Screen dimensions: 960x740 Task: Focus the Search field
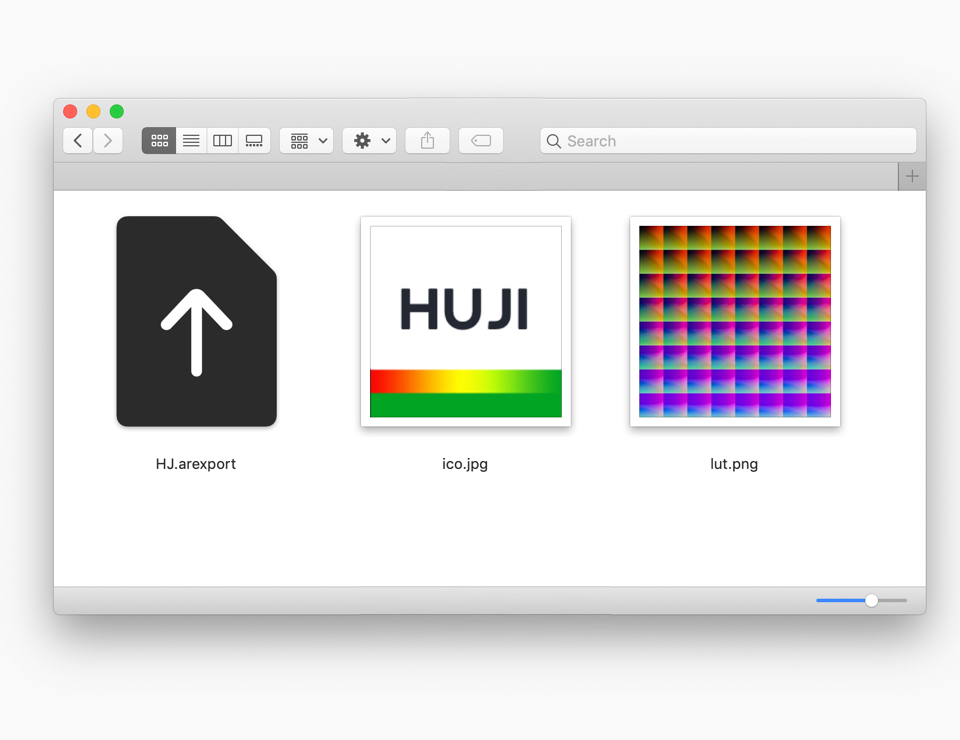point(728,141)
